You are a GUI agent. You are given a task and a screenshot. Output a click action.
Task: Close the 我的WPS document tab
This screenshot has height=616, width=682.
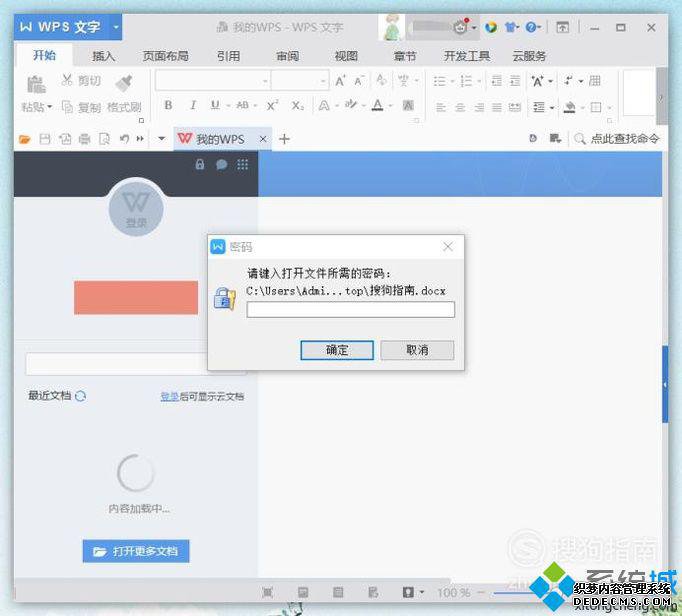tap(263, 139)
